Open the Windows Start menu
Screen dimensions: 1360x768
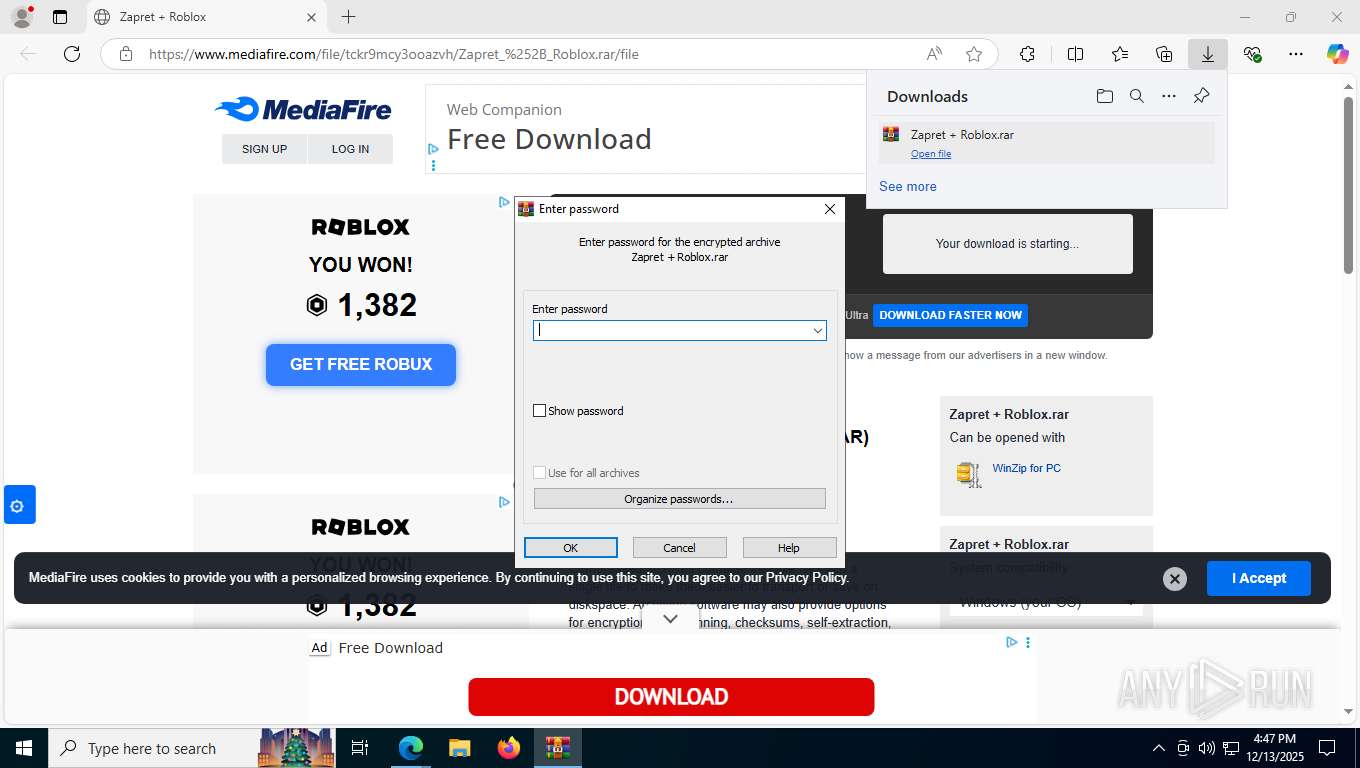(24, 748)
